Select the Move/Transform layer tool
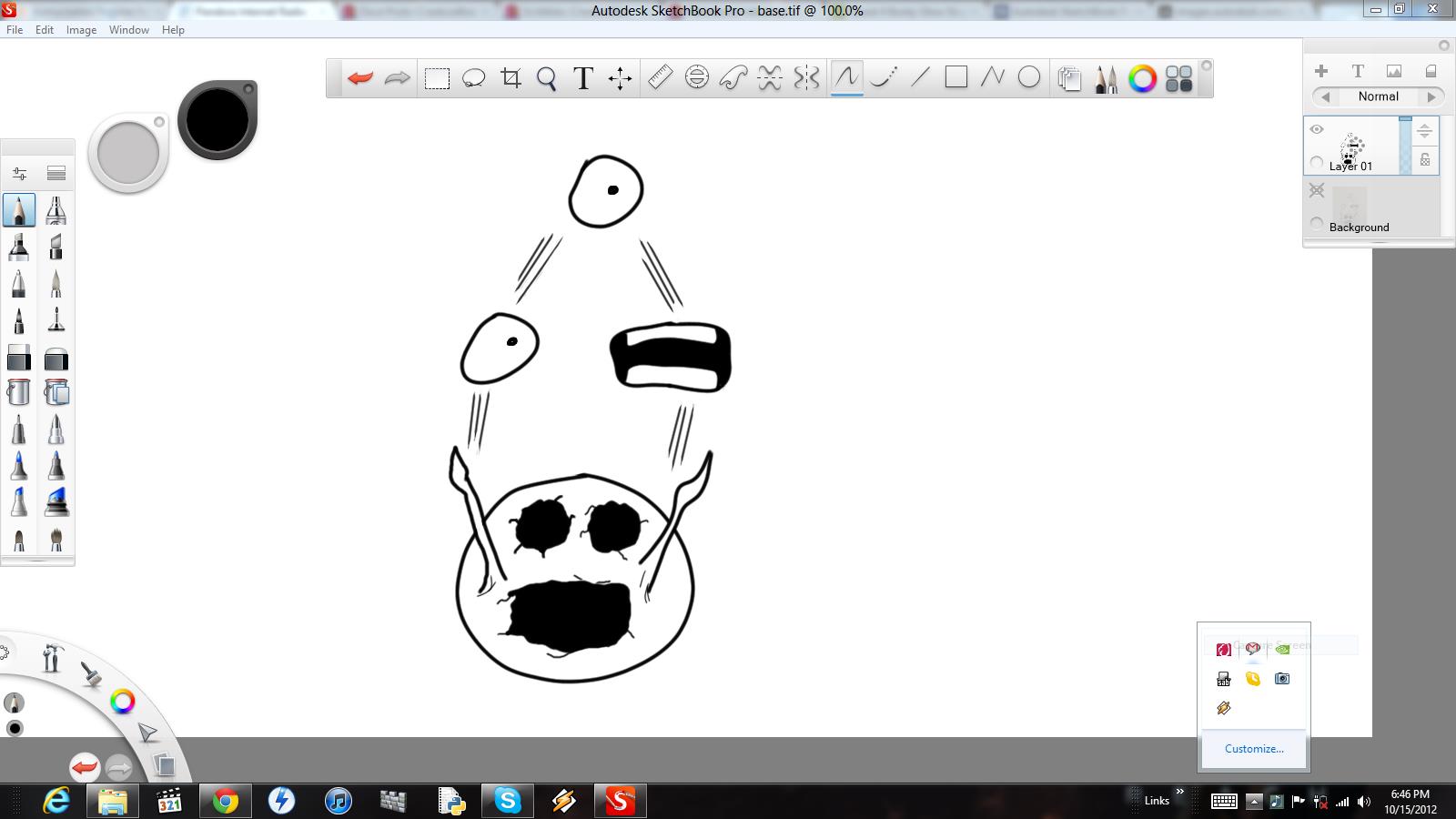 (x=621, y=78)
